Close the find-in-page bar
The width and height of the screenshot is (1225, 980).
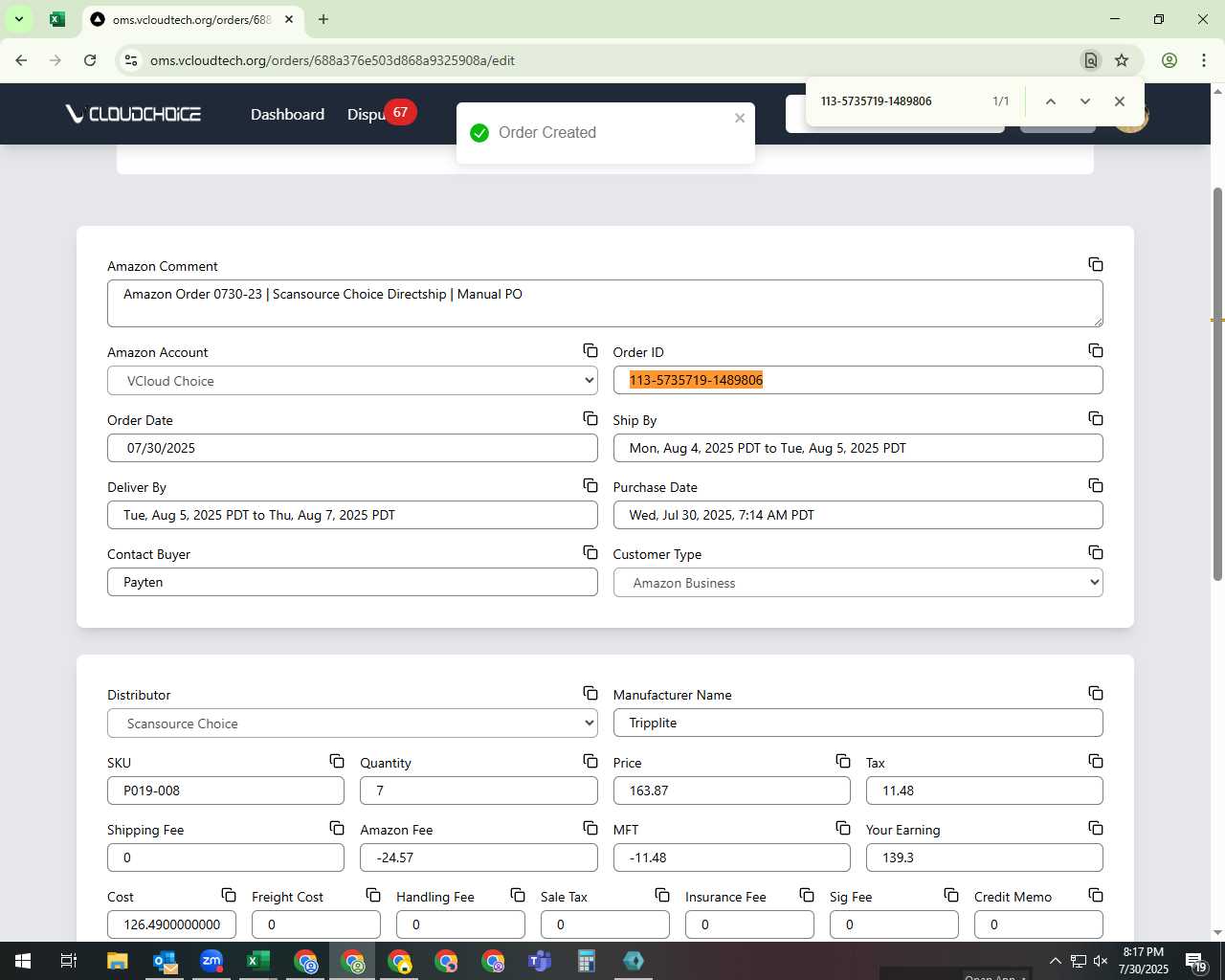point(1119,101)
